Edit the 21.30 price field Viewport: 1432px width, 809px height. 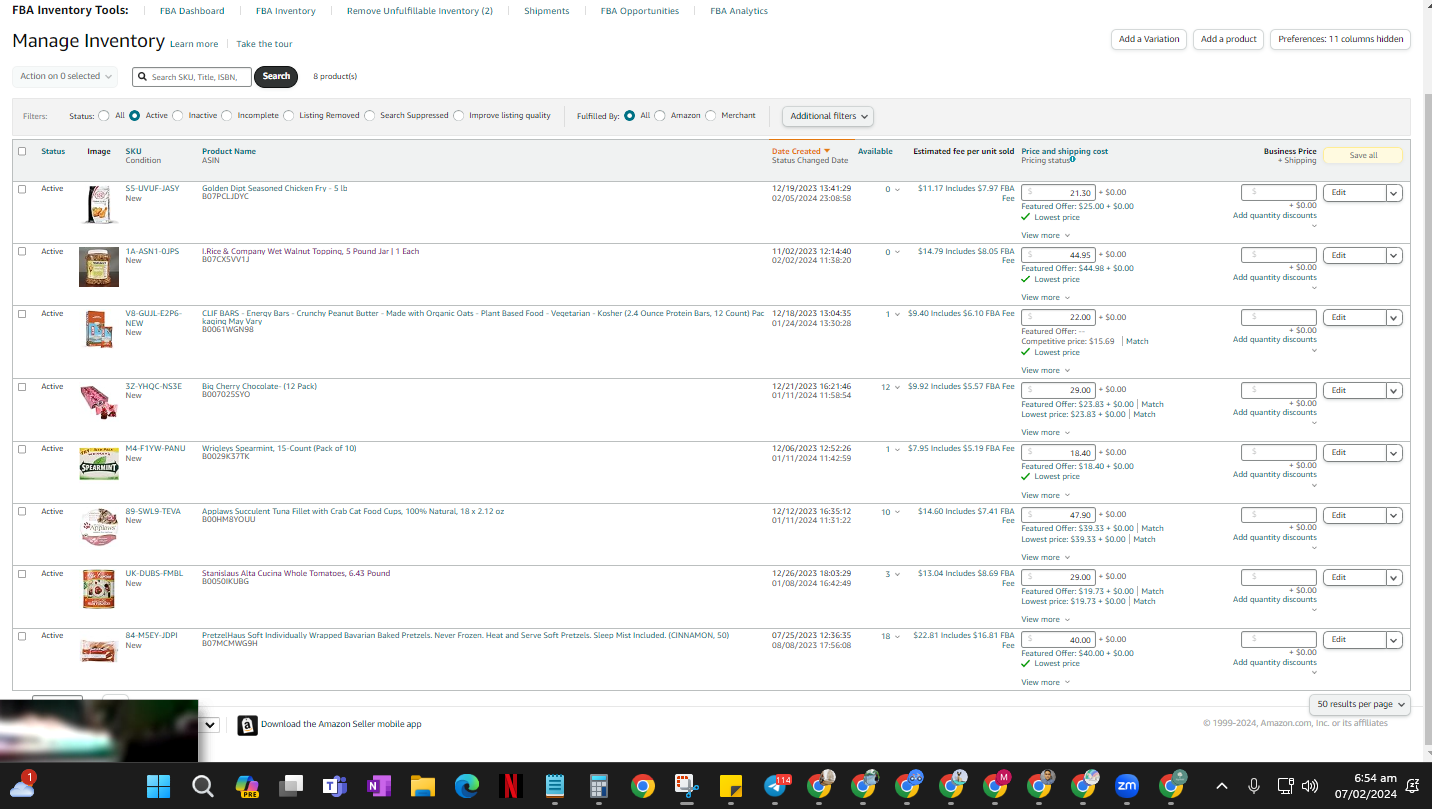[1058, 193]
